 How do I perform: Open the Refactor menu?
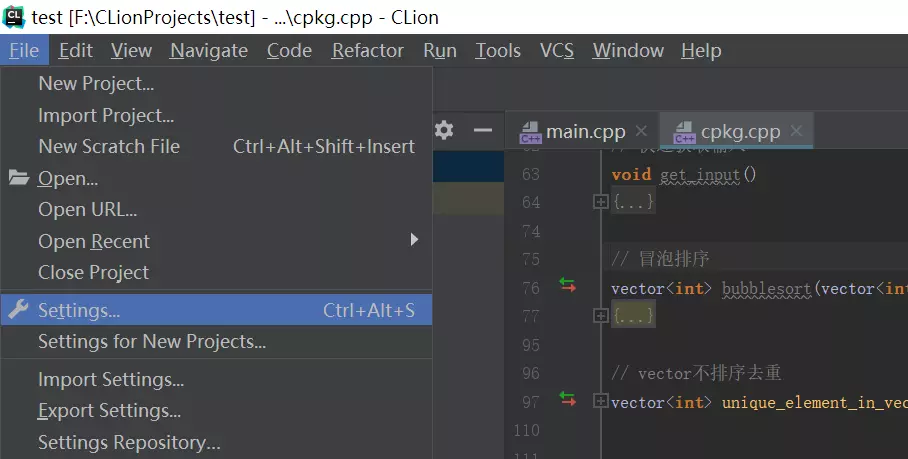(x=368, y=51)
